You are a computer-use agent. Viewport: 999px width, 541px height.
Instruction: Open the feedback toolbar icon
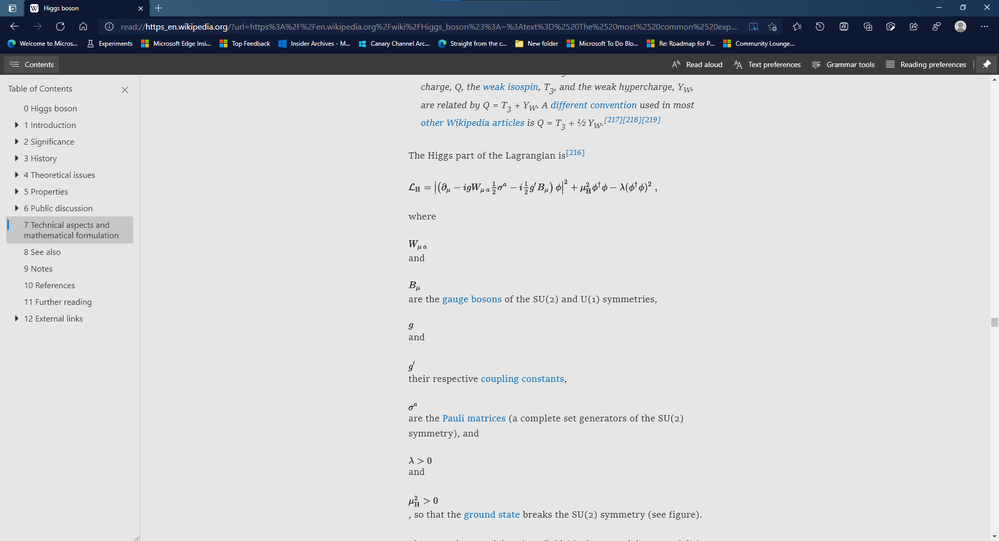(x=937, y=27)
